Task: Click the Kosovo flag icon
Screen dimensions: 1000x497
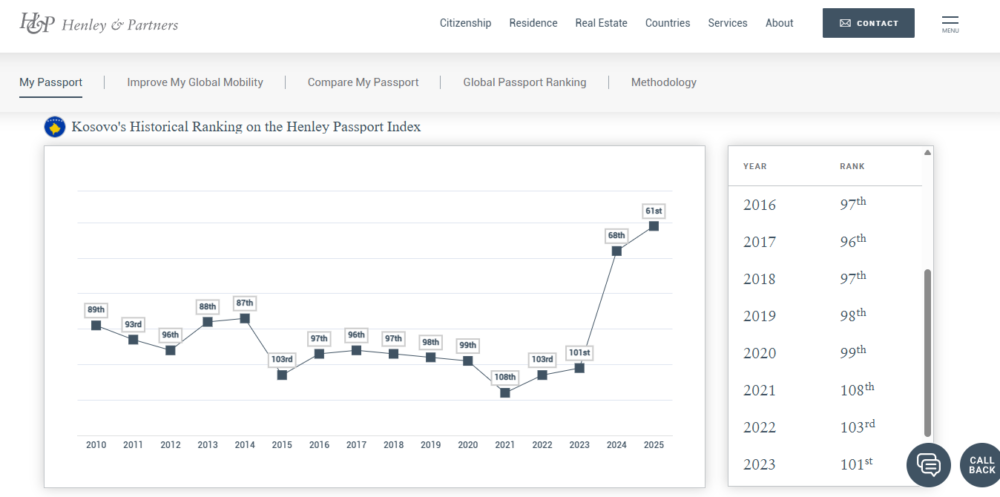Action: (55, 127)
